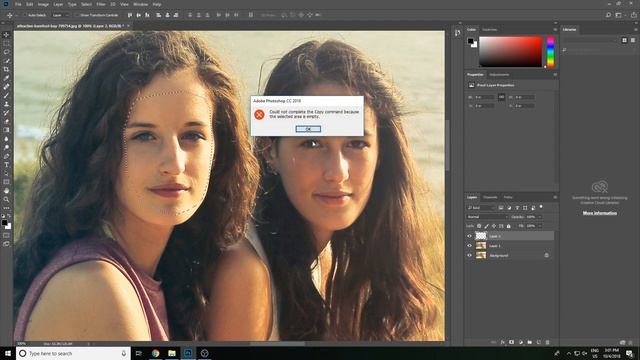Switch to the Paths tab
Viewport: 640px width, 360px height.
(x=508, y=197)
